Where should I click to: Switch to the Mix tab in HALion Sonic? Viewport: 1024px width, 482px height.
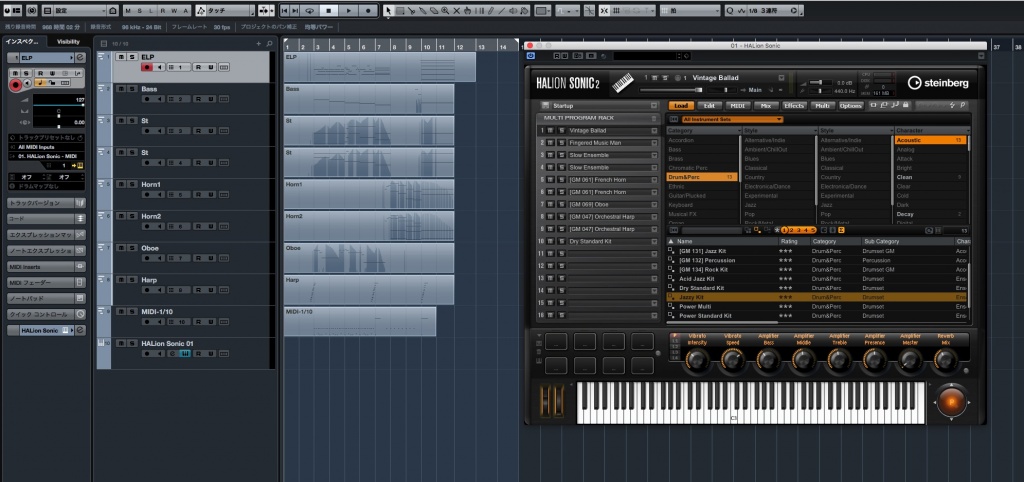765,105
